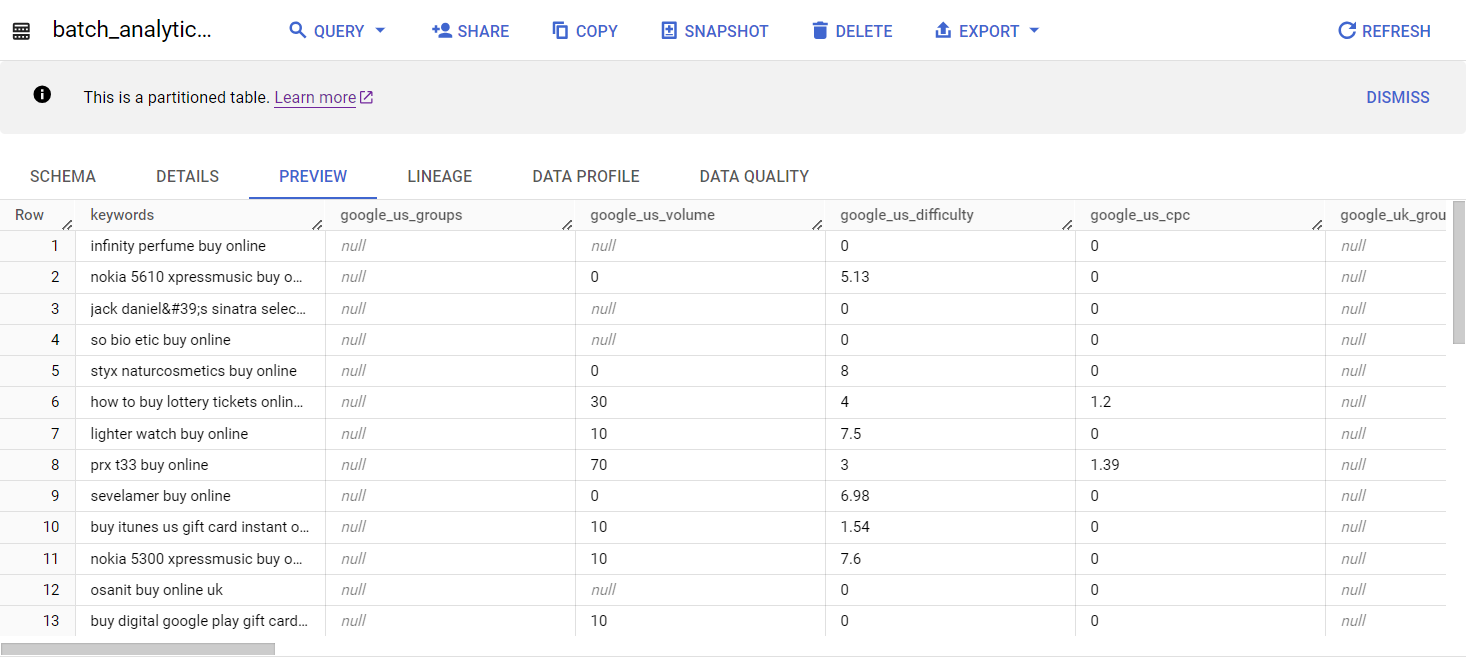
Task: Select the Export icon
Action: (x=941, y=30)
